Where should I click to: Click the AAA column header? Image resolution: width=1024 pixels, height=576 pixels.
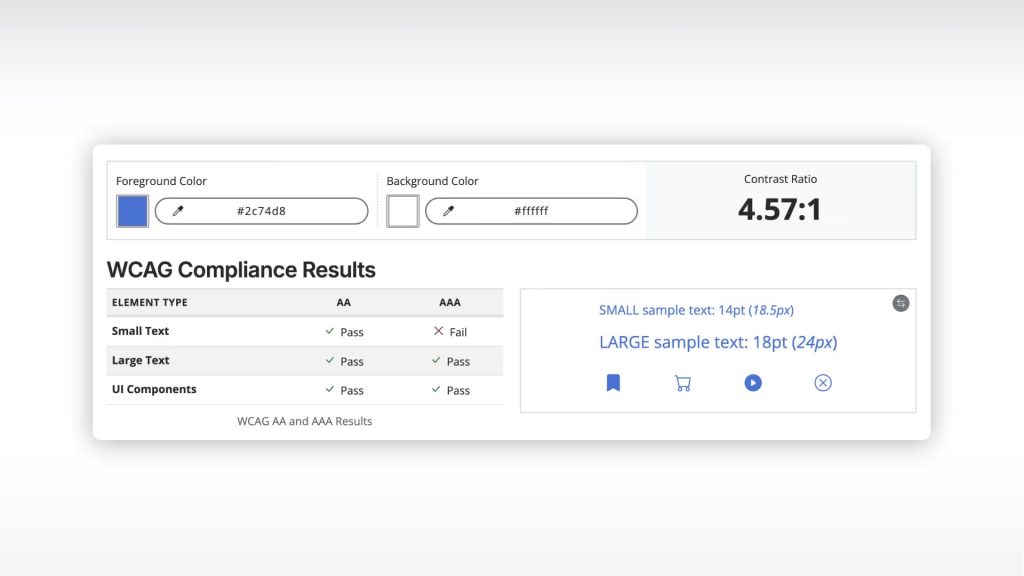coord(450,302)
